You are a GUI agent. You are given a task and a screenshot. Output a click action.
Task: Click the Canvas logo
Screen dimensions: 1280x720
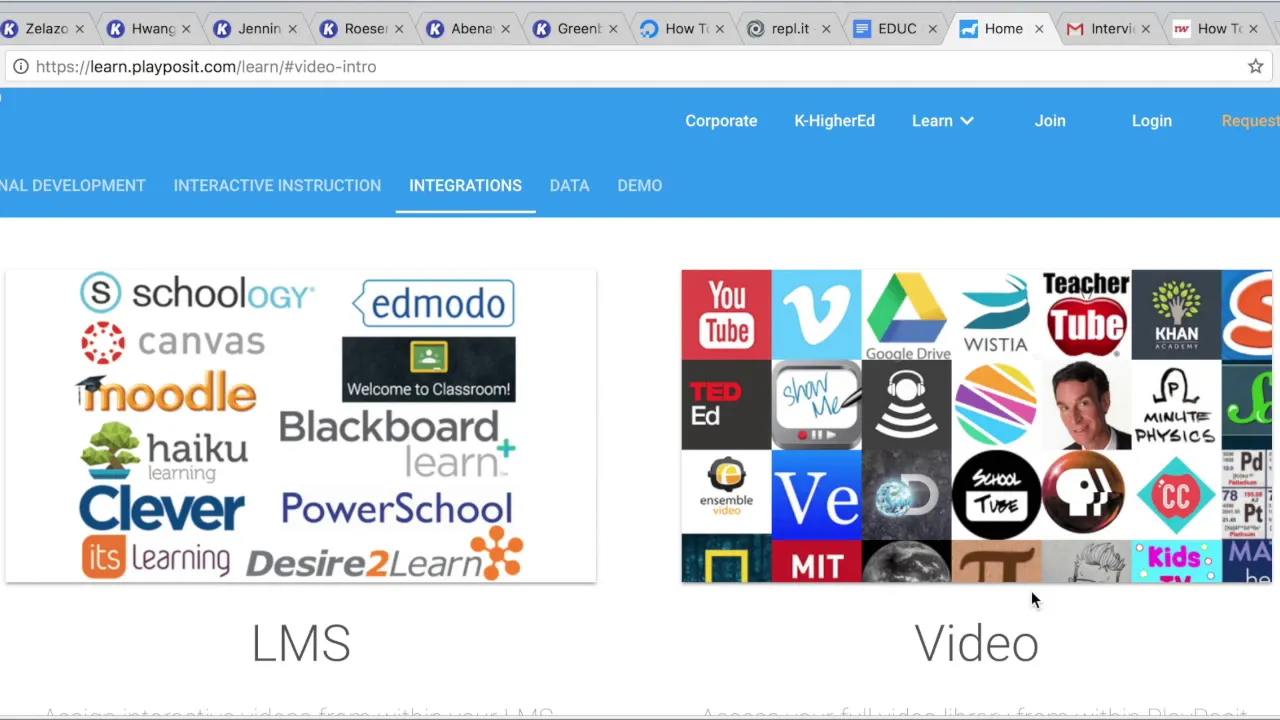pyautogui.click(x=173, y=343)
